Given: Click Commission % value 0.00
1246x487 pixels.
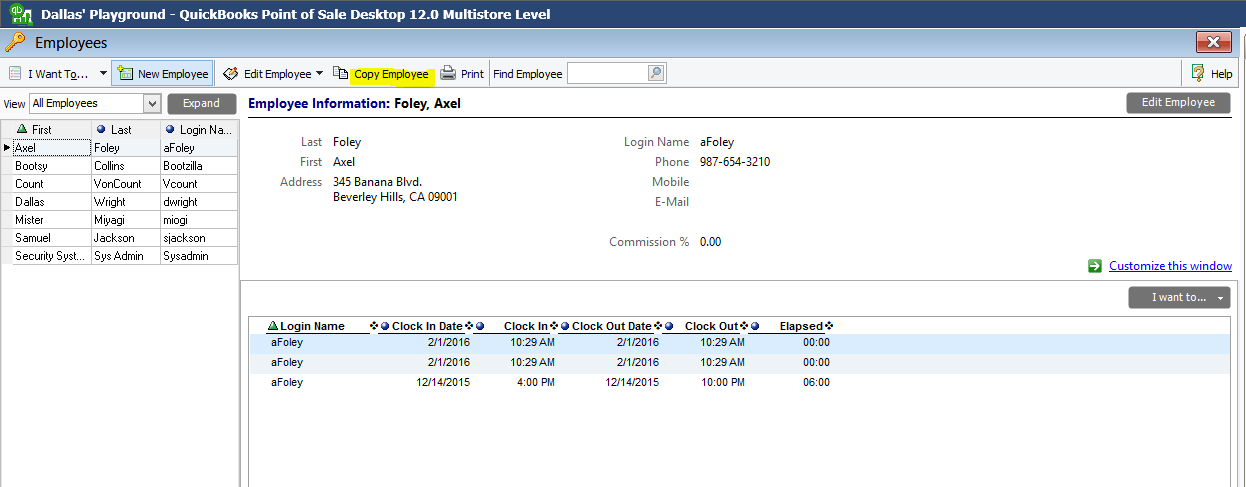Looking at the screenshot, I should (710, 242).
